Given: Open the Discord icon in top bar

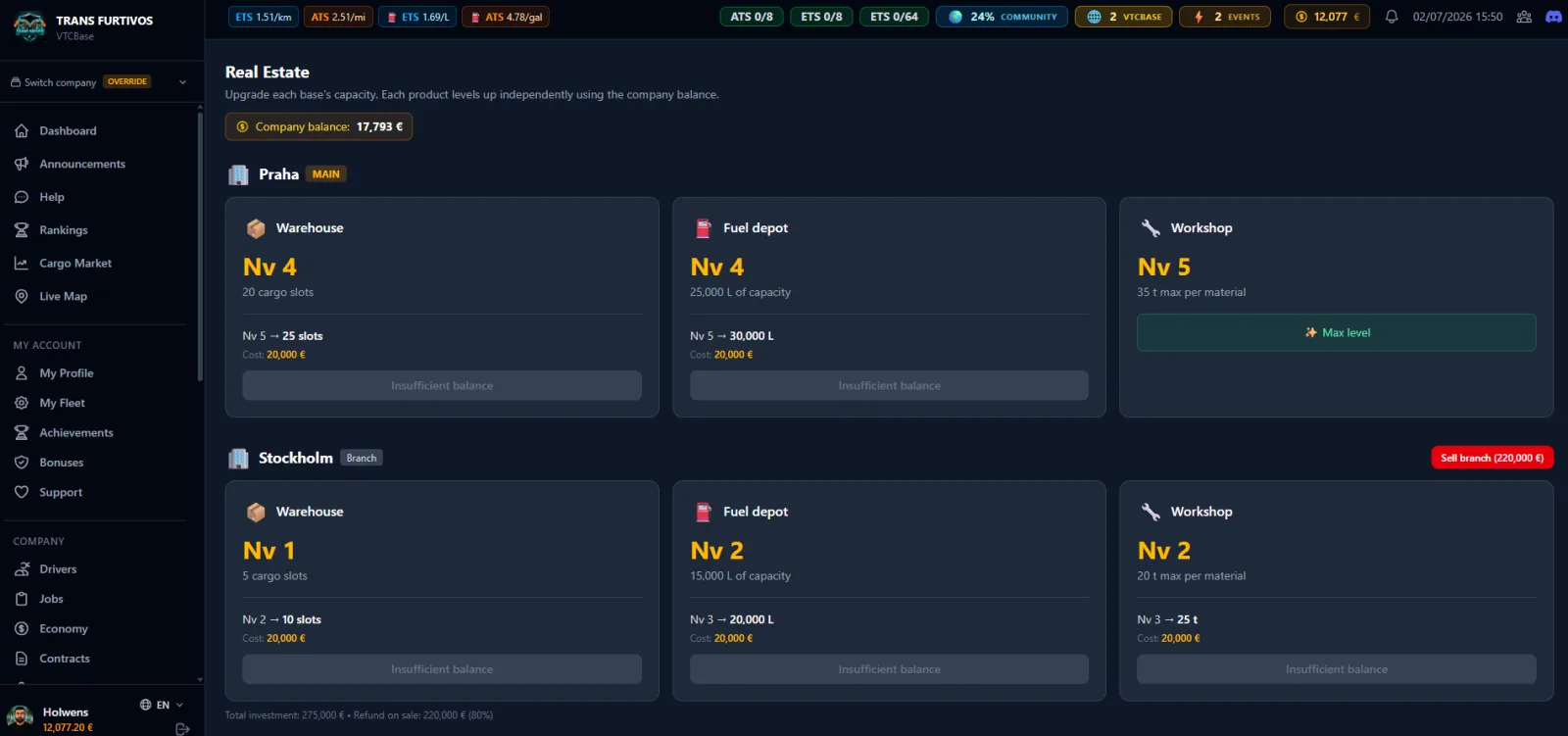Looking at the screenshot, I should point(1553,17).
